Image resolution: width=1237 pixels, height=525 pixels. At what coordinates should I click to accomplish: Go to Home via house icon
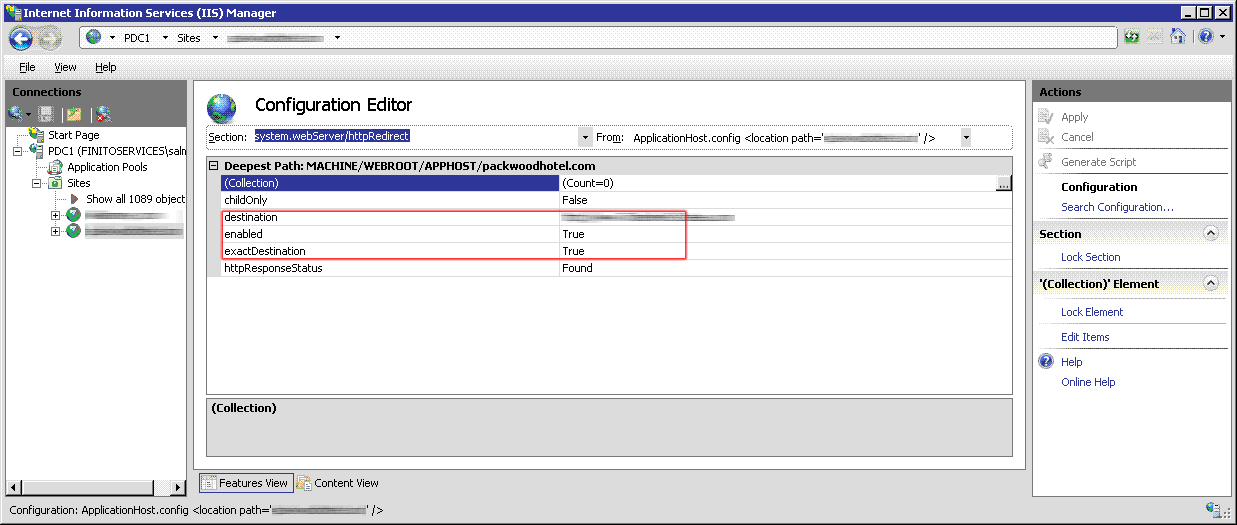pos(1178,37)
